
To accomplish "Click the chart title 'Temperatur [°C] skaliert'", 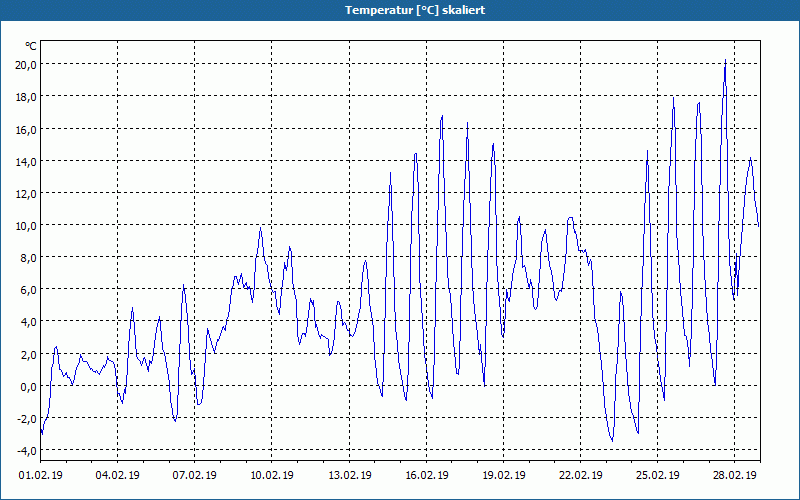I will coord(415,10).
